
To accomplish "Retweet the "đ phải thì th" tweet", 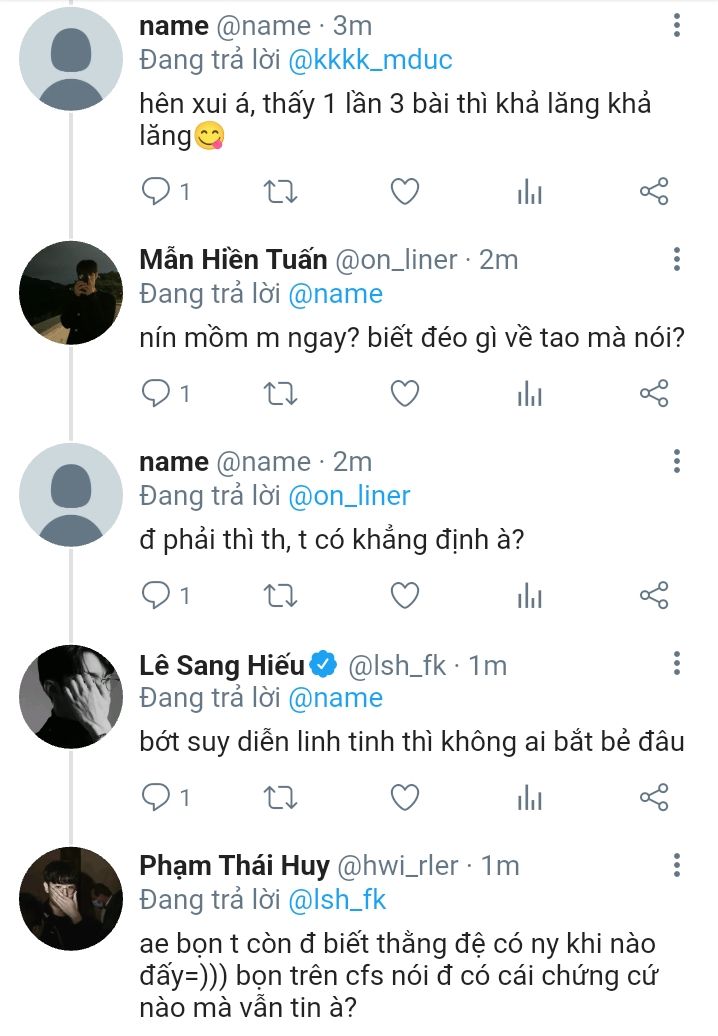I will tap(279, 596).
